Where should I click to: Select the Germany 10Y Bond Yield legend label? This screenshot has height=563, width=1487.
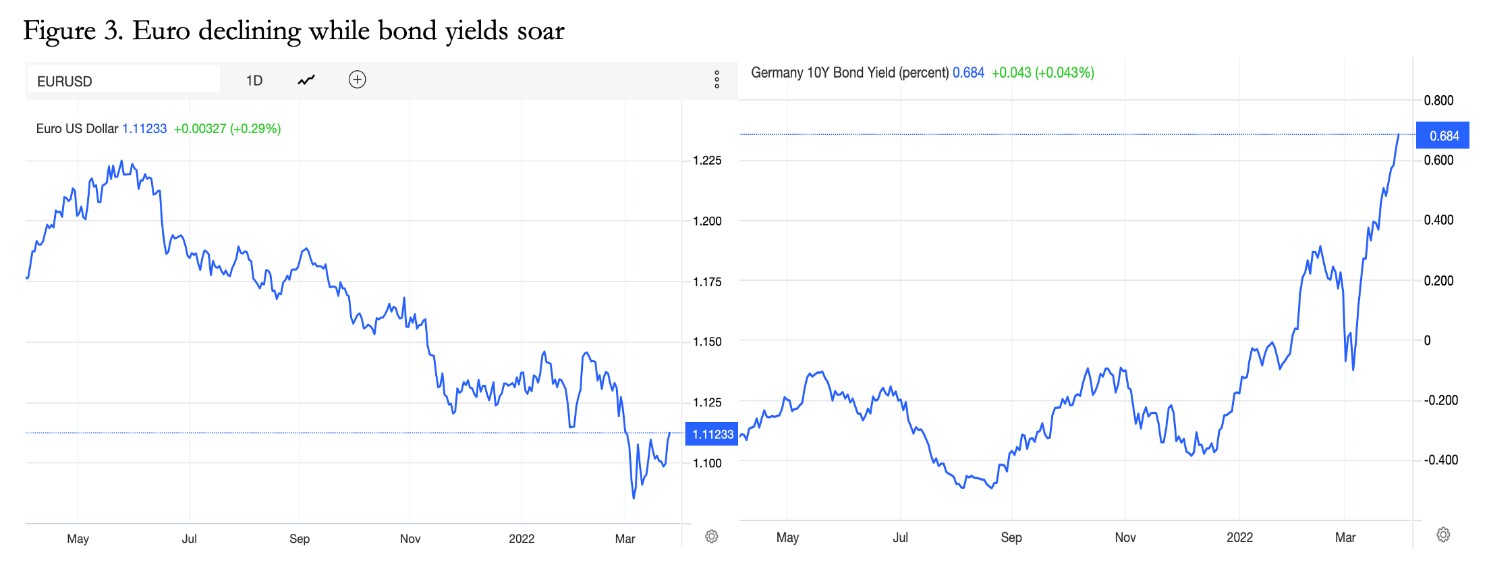pyautogui.click(x=849, y=73)
